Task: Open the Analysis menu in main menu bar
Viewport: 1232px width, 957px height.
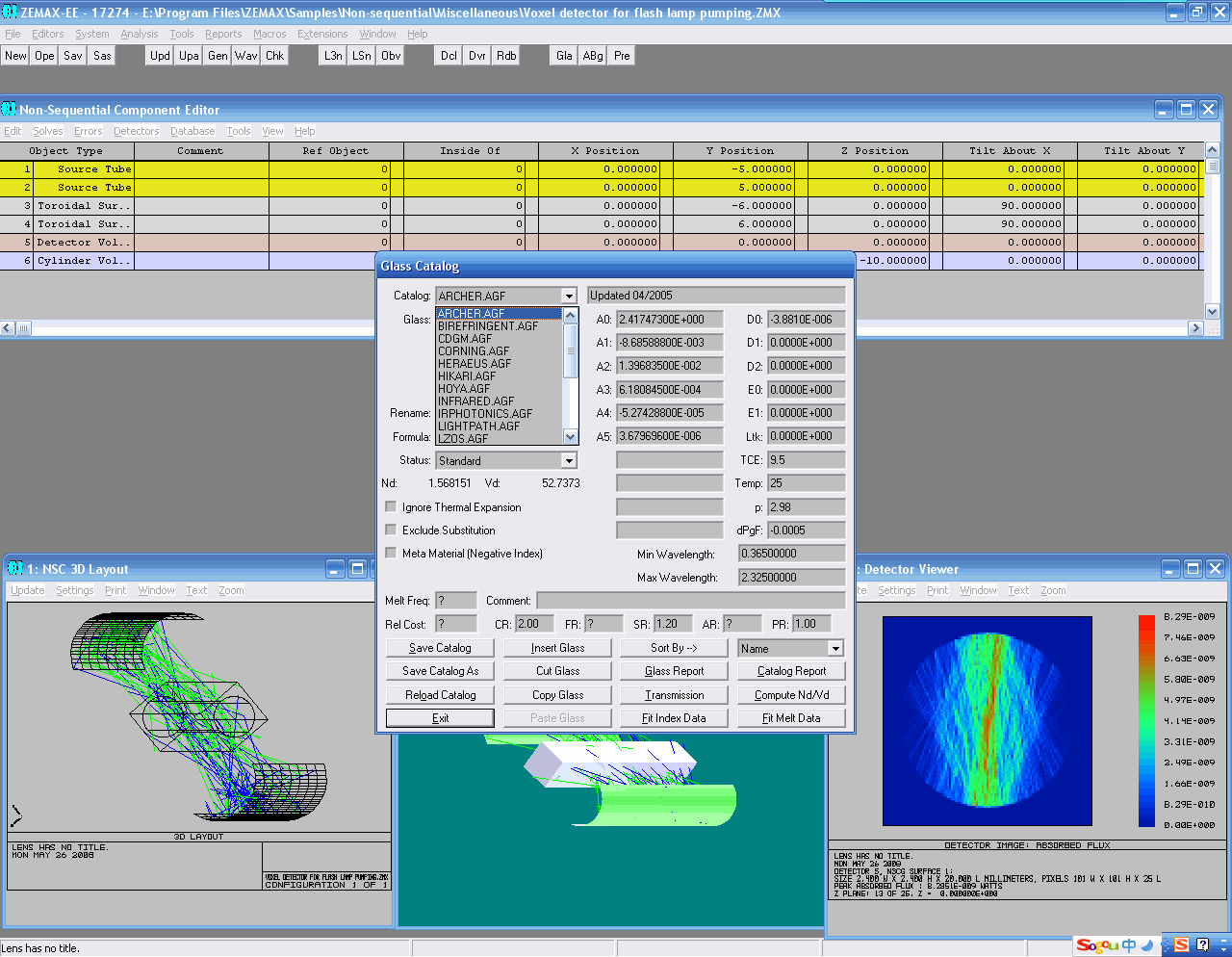Action: click(x=139, y=34)
